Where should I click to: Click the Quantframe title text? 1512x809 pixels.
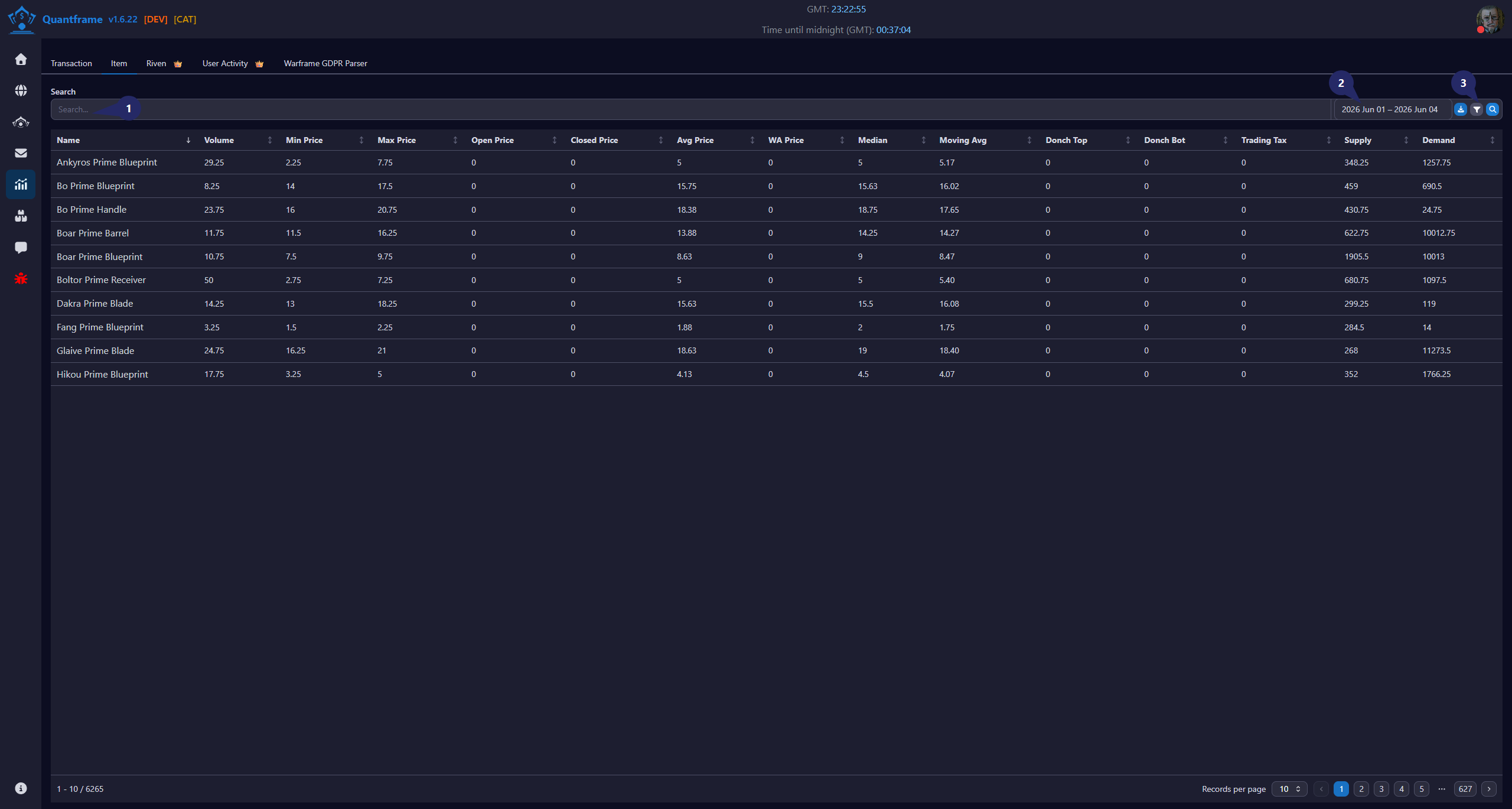coord(73,20)
